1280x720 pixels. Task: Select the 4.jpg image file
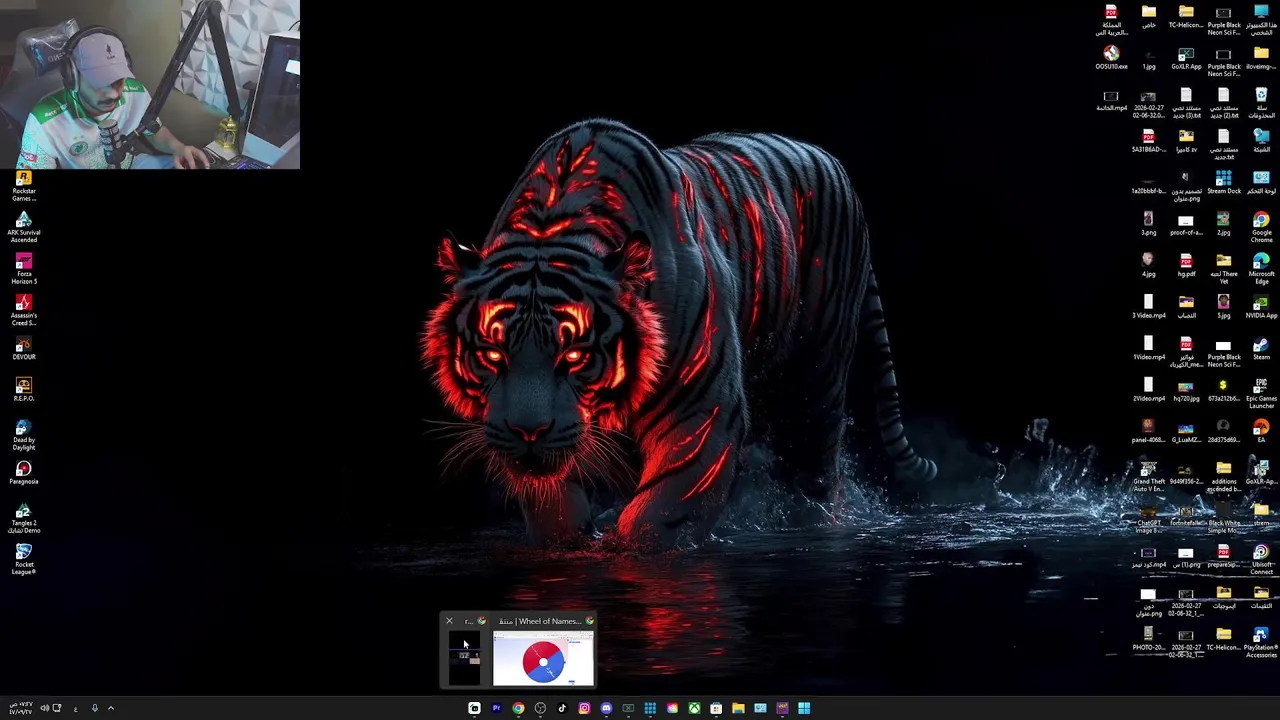tap(1149, 266)
